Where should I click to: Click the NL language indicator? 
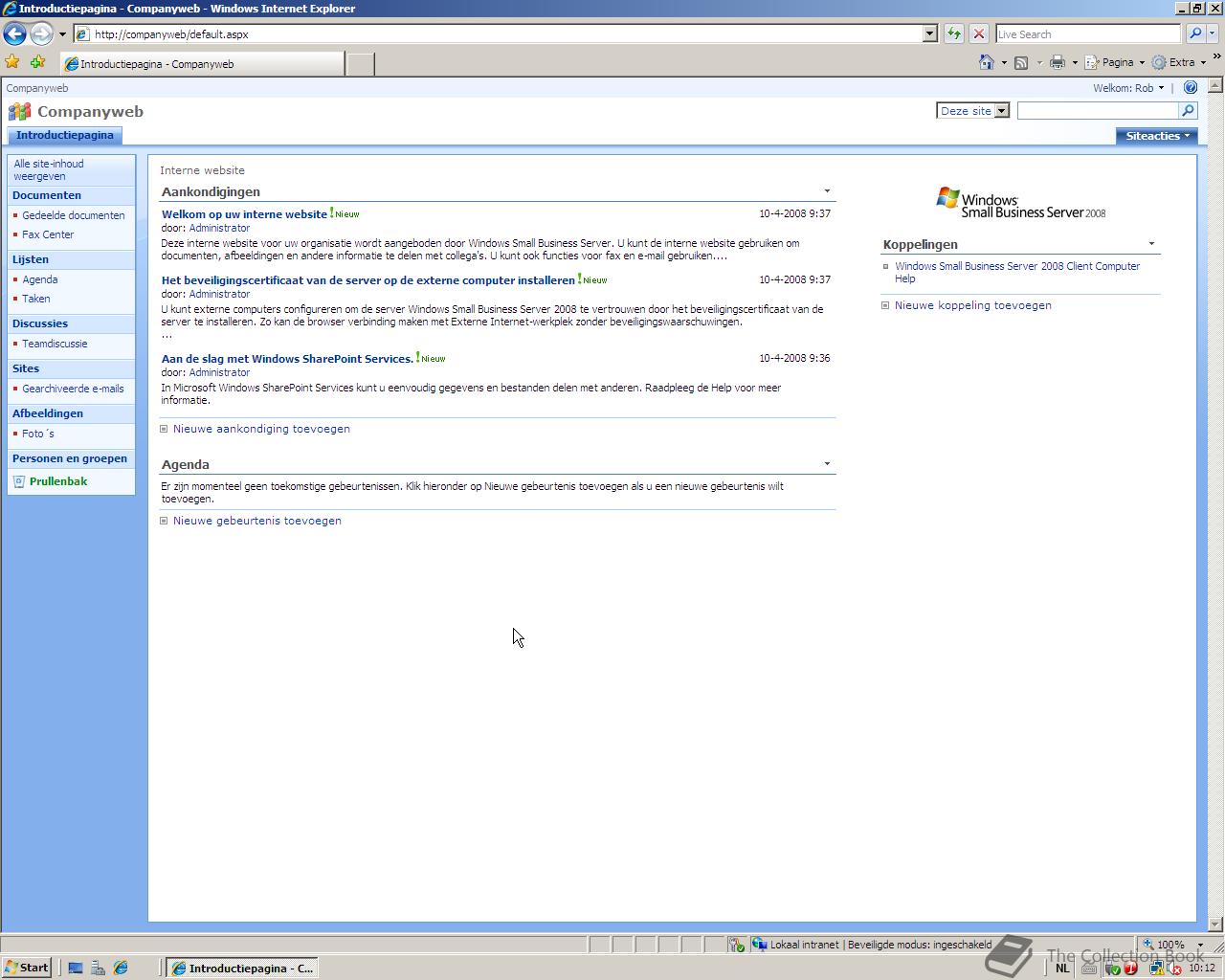(x=1062, y=969)
